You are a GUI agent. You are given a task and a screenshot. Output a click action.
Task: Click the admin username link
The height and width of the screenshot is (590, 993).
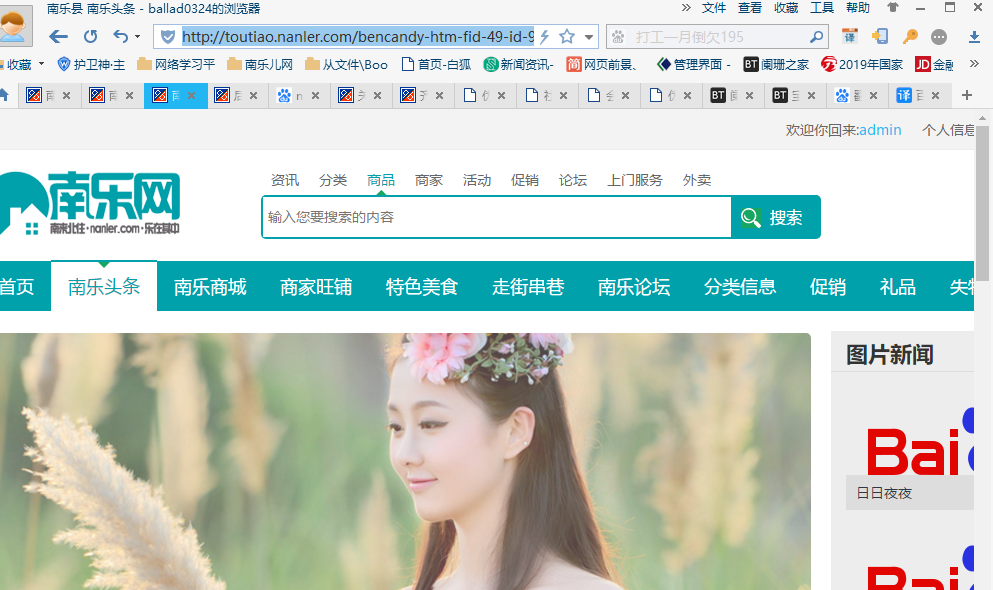[880, 130]
